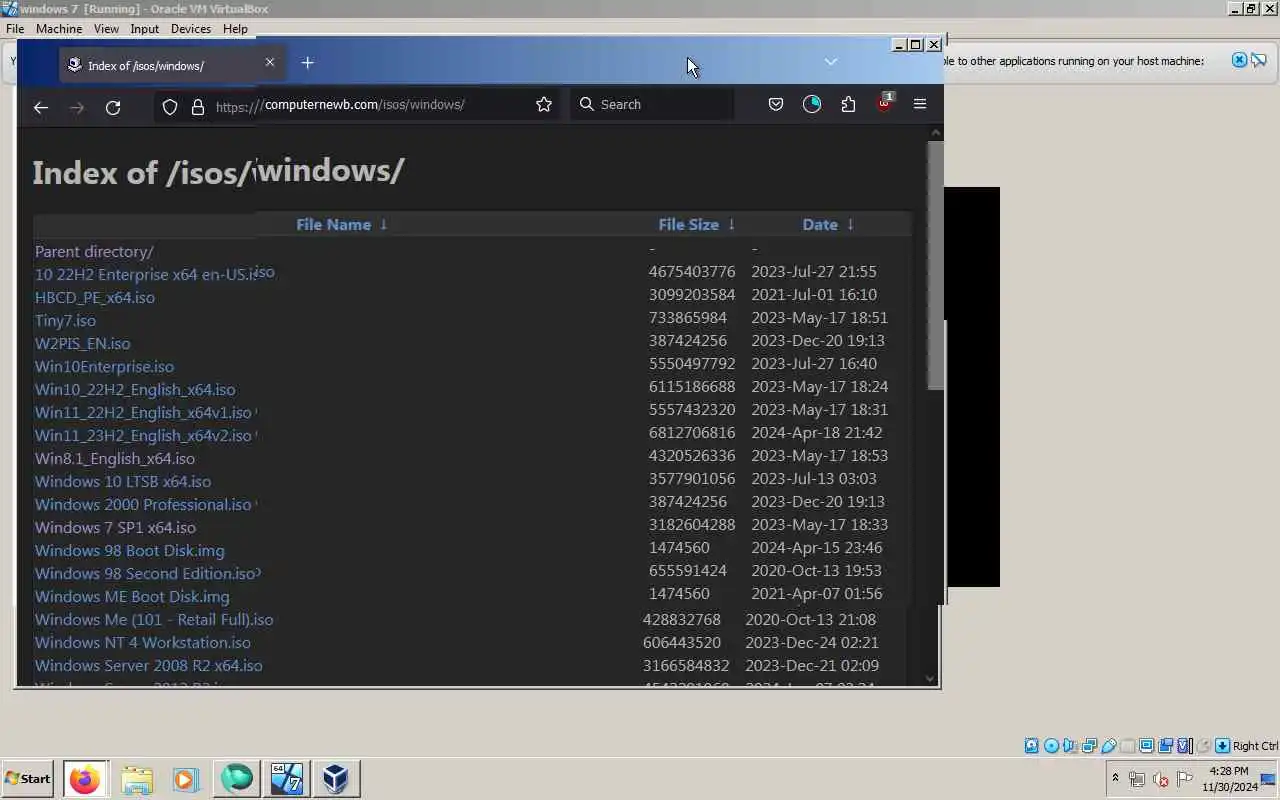Image resolution: width=1280 pixels, height=800 pixels.
Task: Click file size 733865984
Action: [688, 317]
